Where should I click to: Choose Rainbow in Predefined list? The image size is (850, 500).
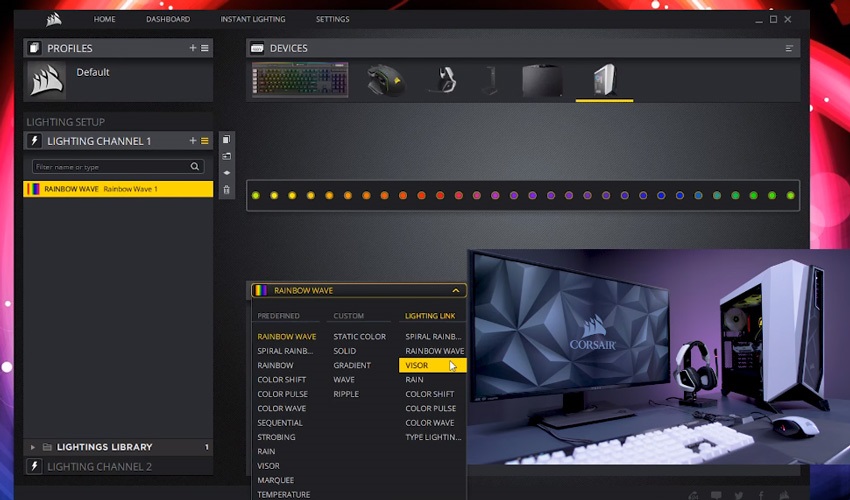[275, 366]
